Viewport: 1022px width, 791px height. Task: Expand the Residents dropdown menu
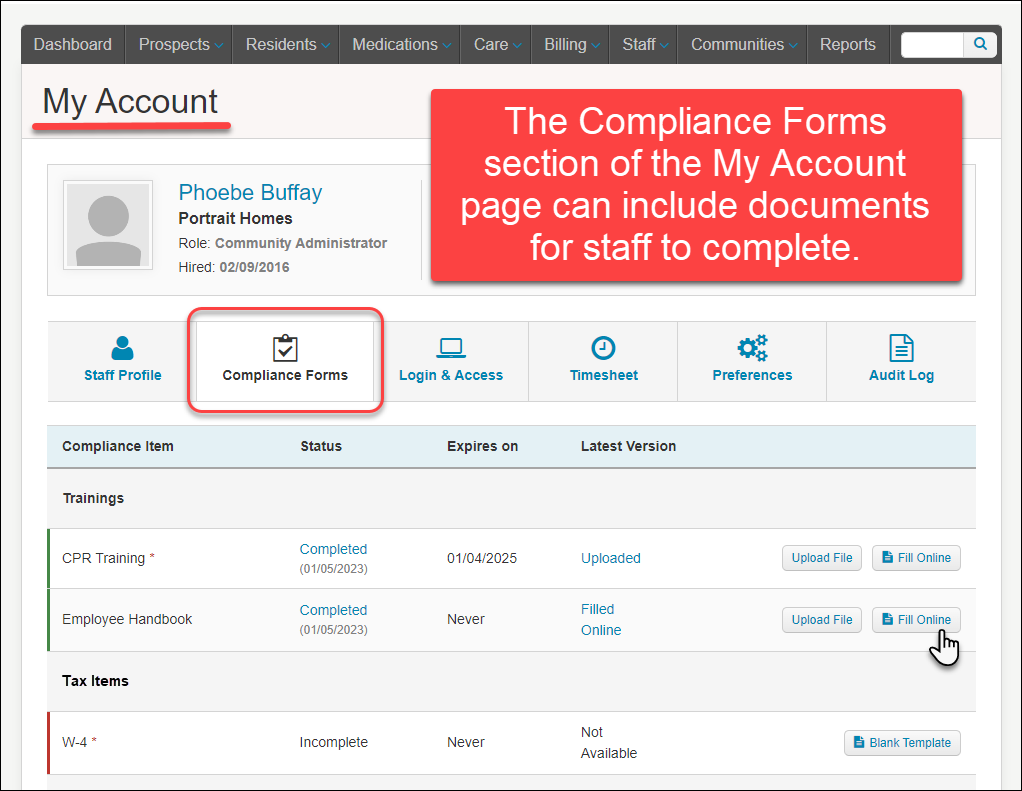tap(285, 44)
